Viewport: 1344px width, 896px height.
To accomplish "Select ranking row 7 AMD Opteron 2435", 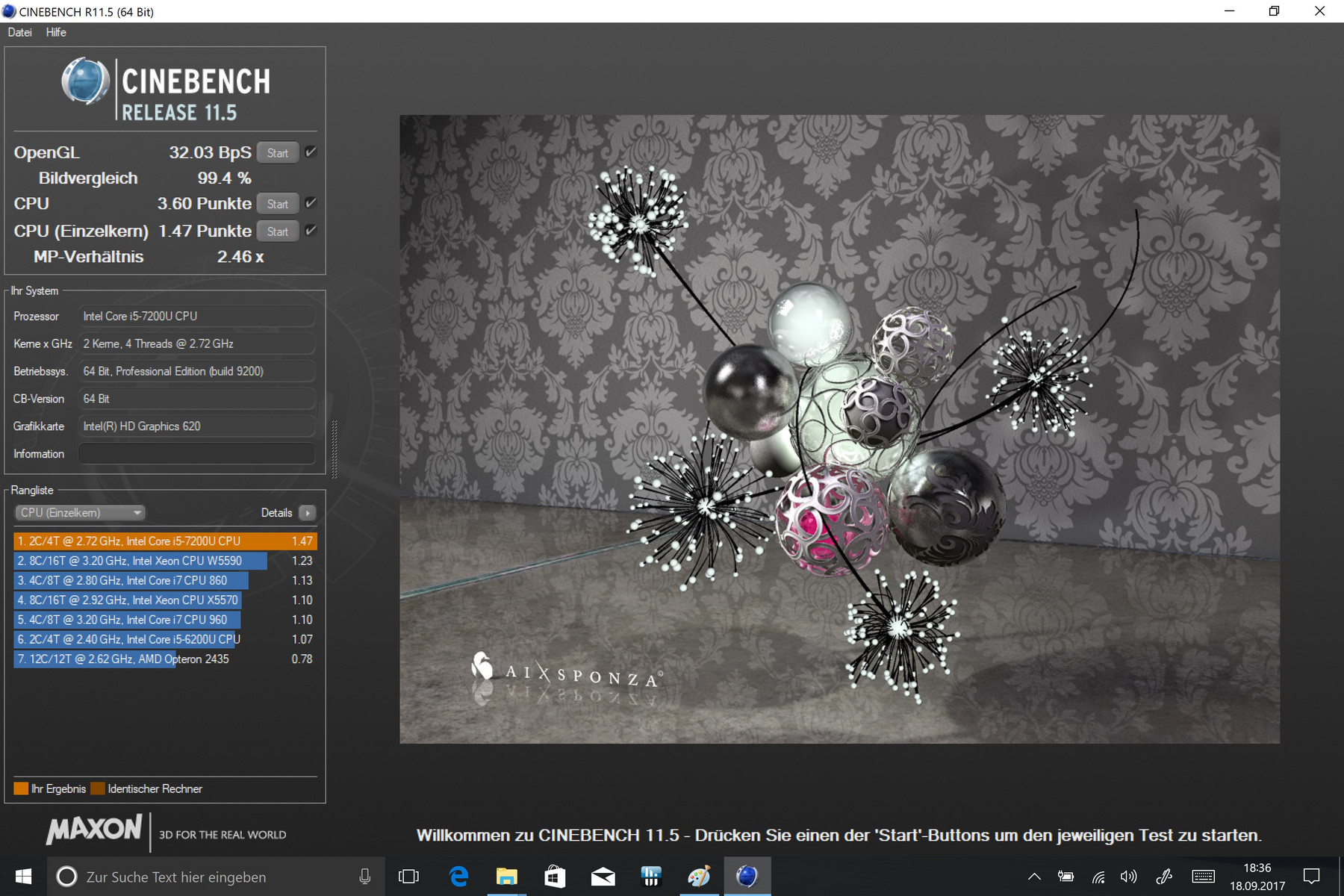I will click(x=165, y=659).
